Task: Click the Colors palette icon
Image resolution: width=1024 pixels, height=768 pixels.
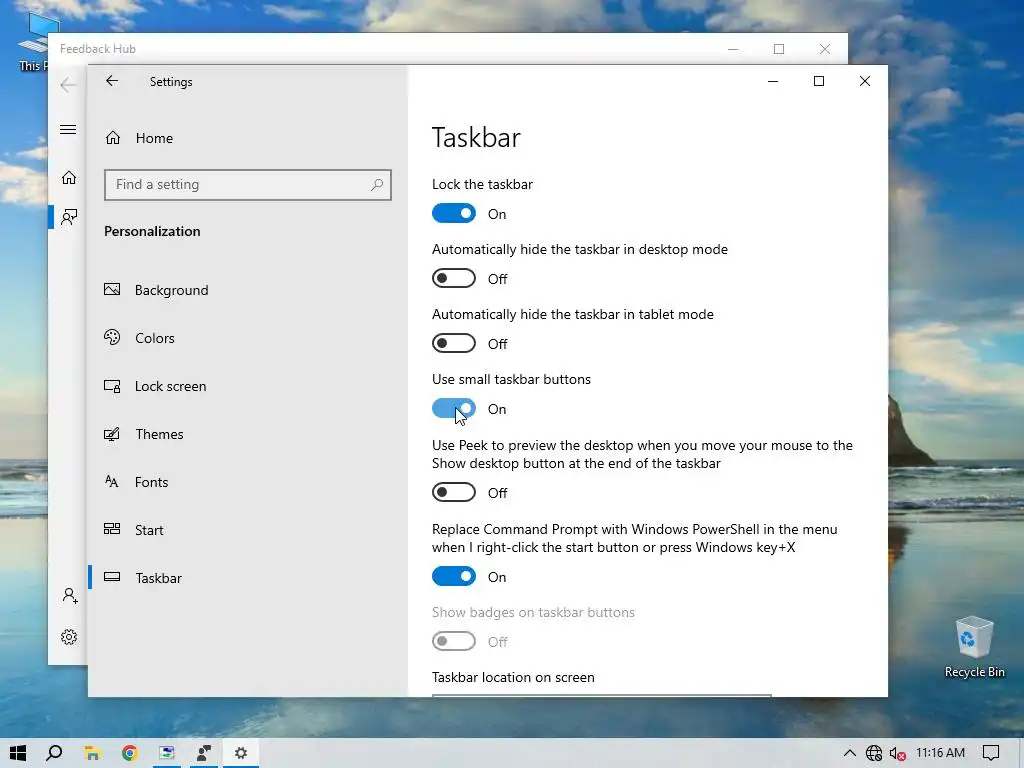Action: tap(112, 337)
